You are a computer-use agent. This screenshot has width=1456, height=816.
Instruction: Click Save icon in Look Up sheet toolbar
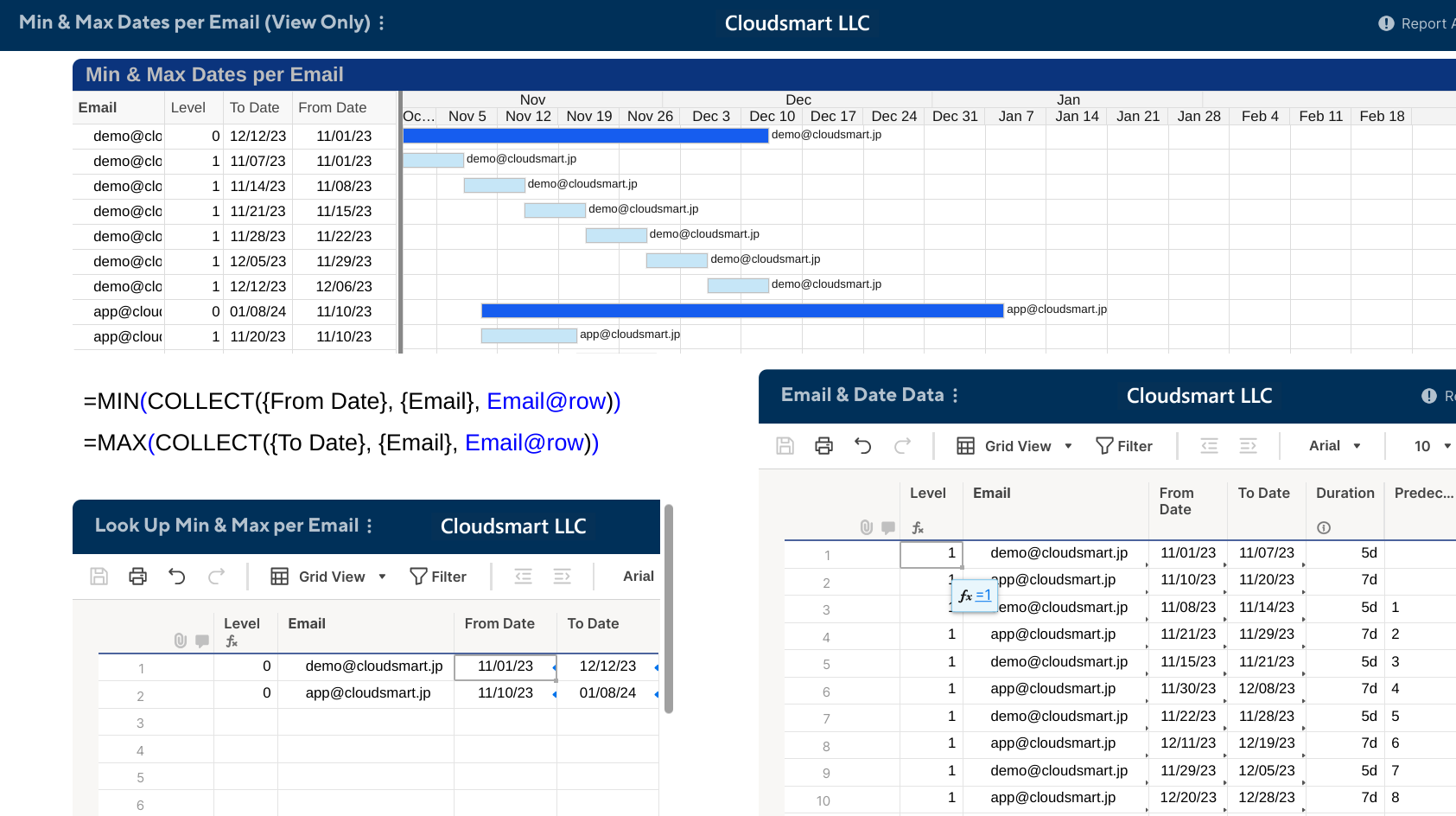coord(99,577)
